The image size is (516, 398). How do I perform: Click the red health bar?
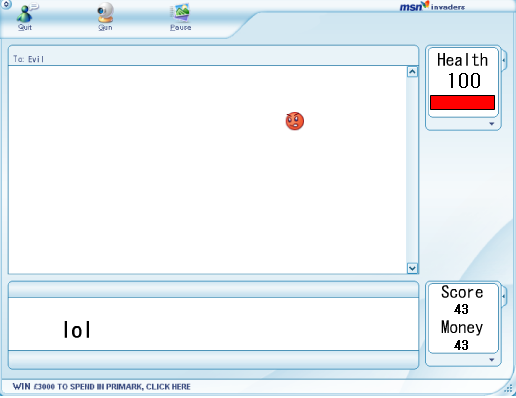coord(462,102)
